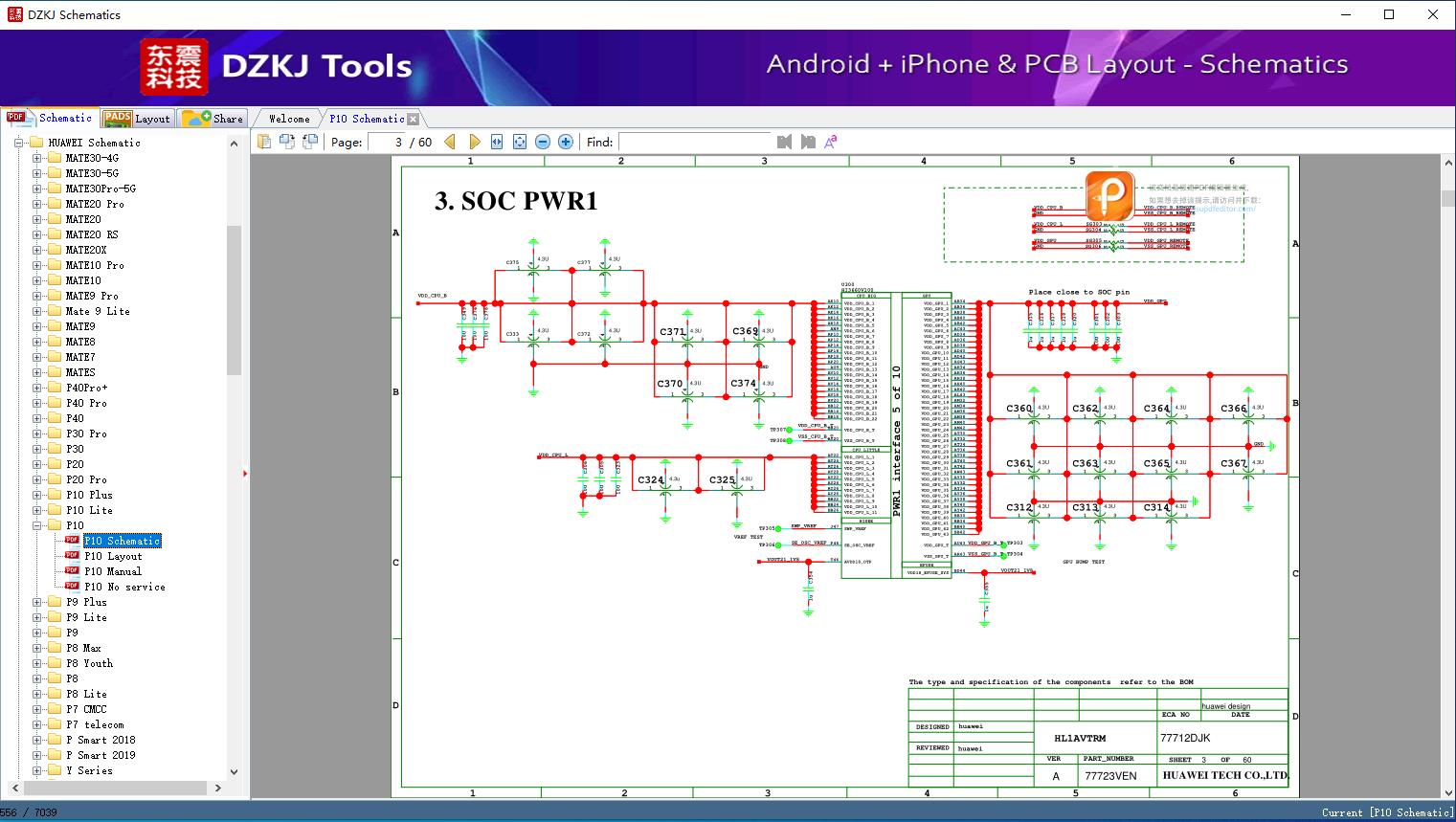The image size is (1456, 822).
Task: Select the MATE30Pro-5G tree item
Action: (101, 189)
